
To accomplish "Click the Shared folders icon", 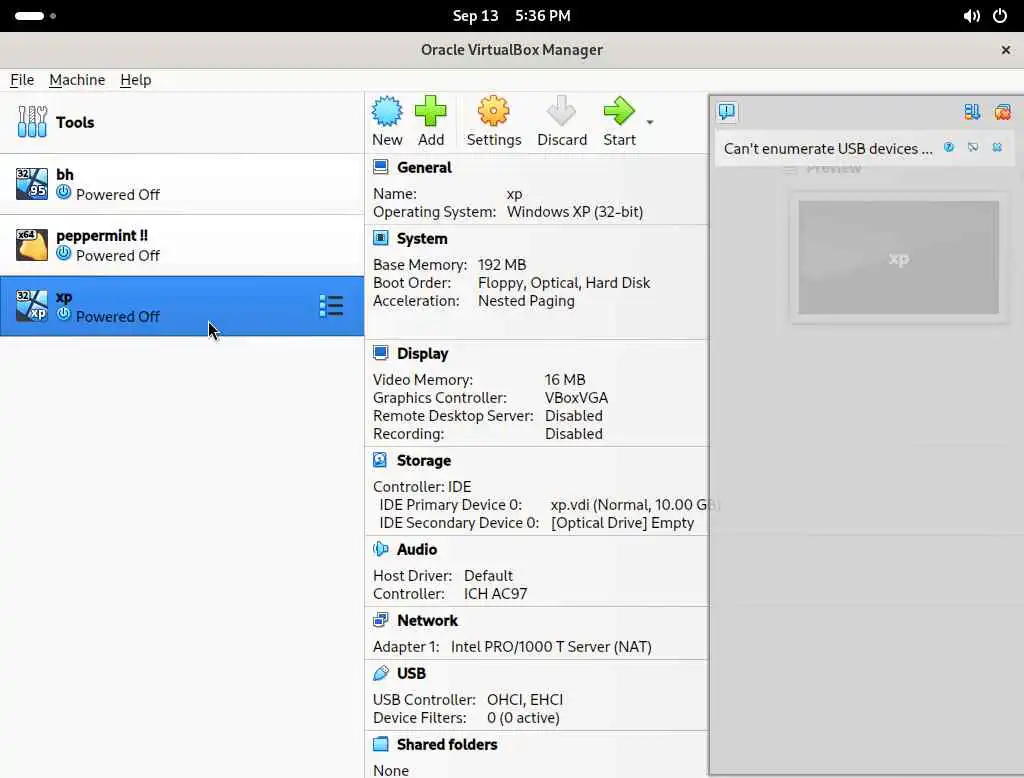I will coord(381,745).
